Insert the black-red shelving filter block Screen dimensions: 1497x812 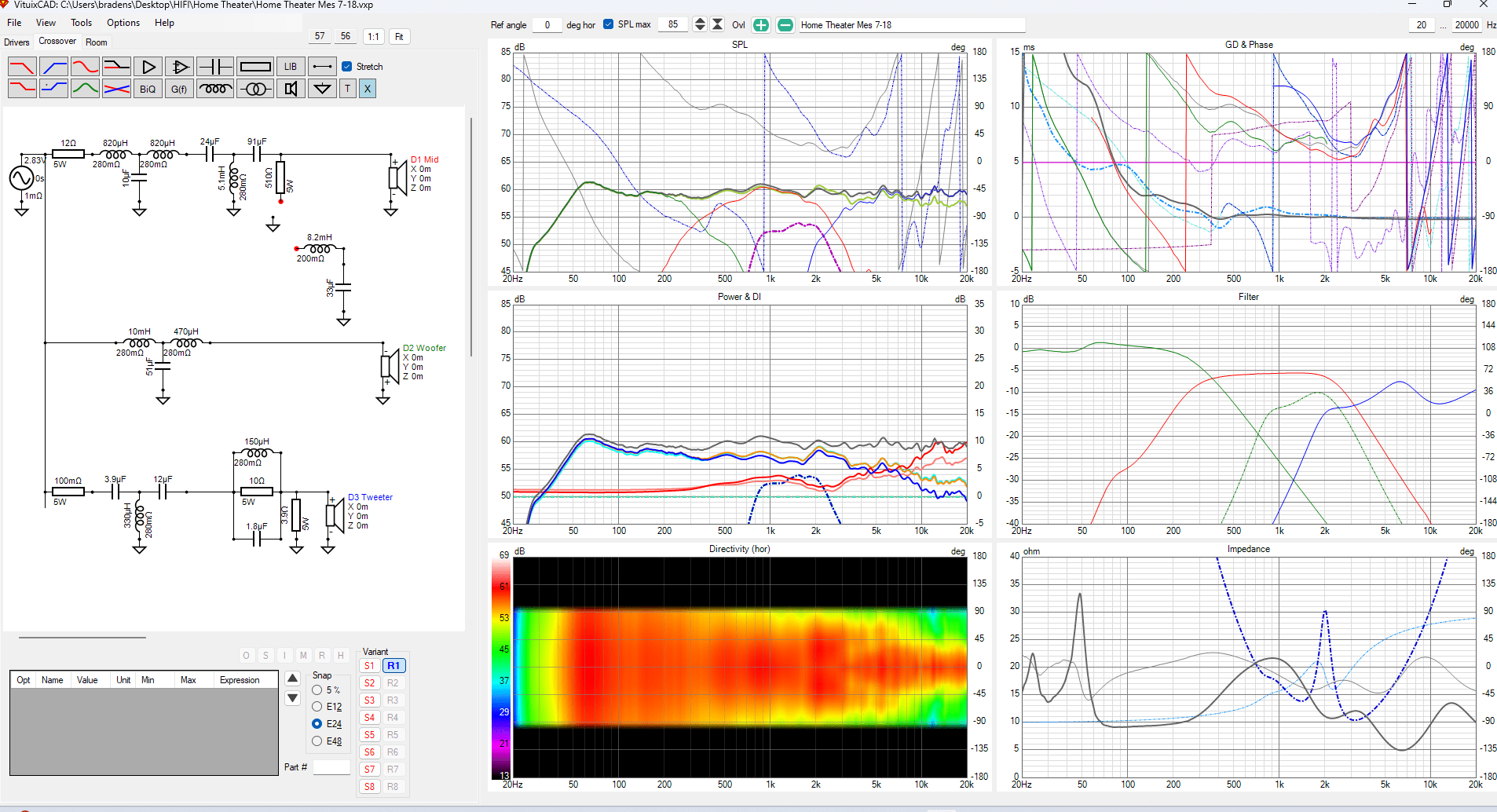pos(116,67)
